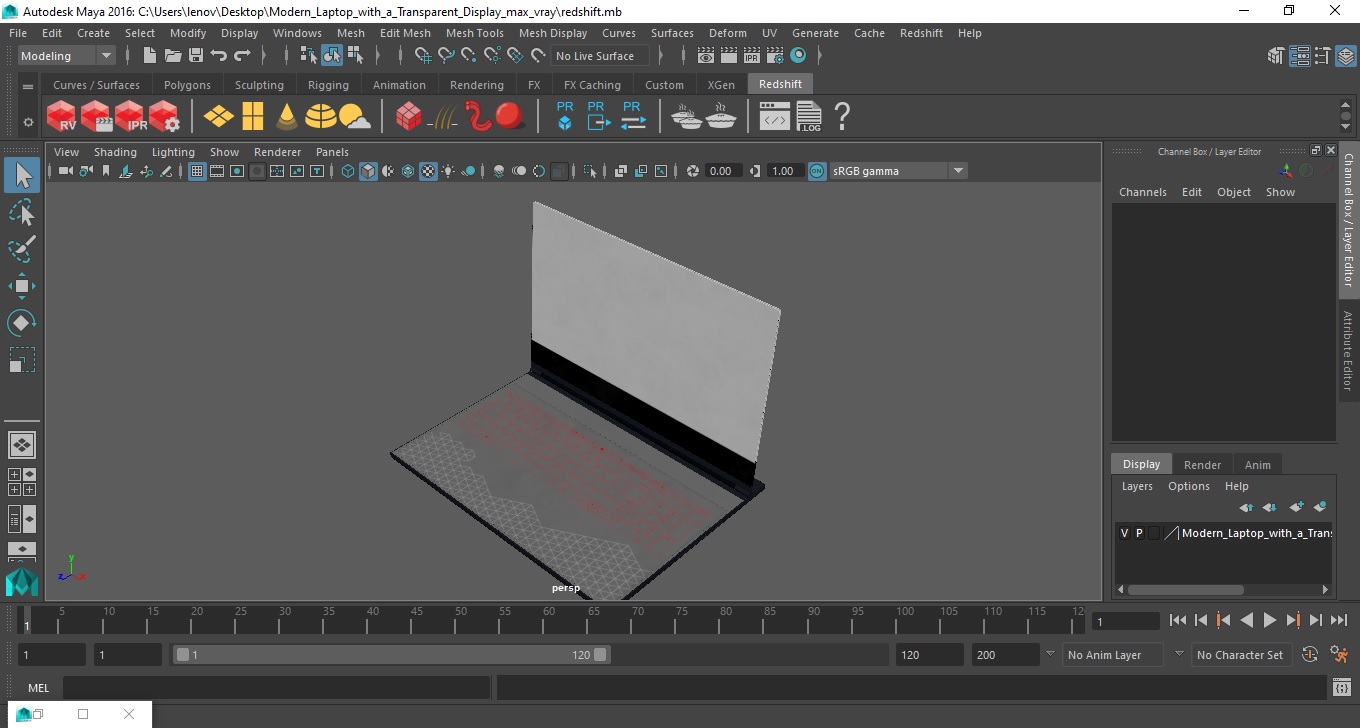Toggle layer playback P box

[1139, 533]
